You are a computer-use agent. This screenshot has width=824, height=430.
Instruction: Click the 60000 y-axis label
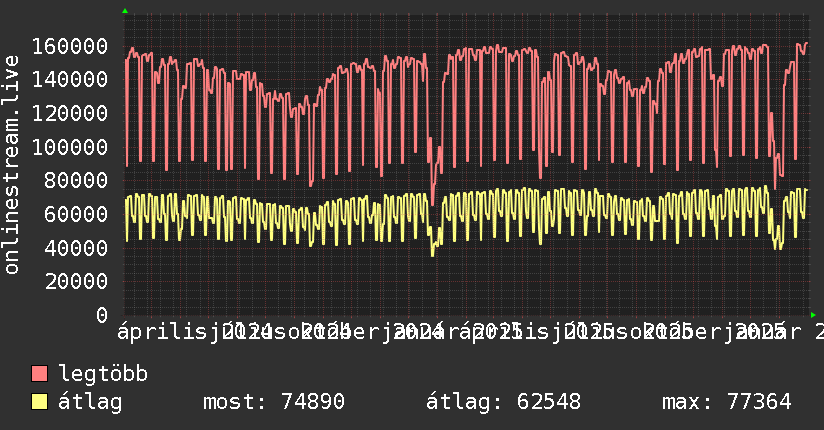[x=76, y=214]
